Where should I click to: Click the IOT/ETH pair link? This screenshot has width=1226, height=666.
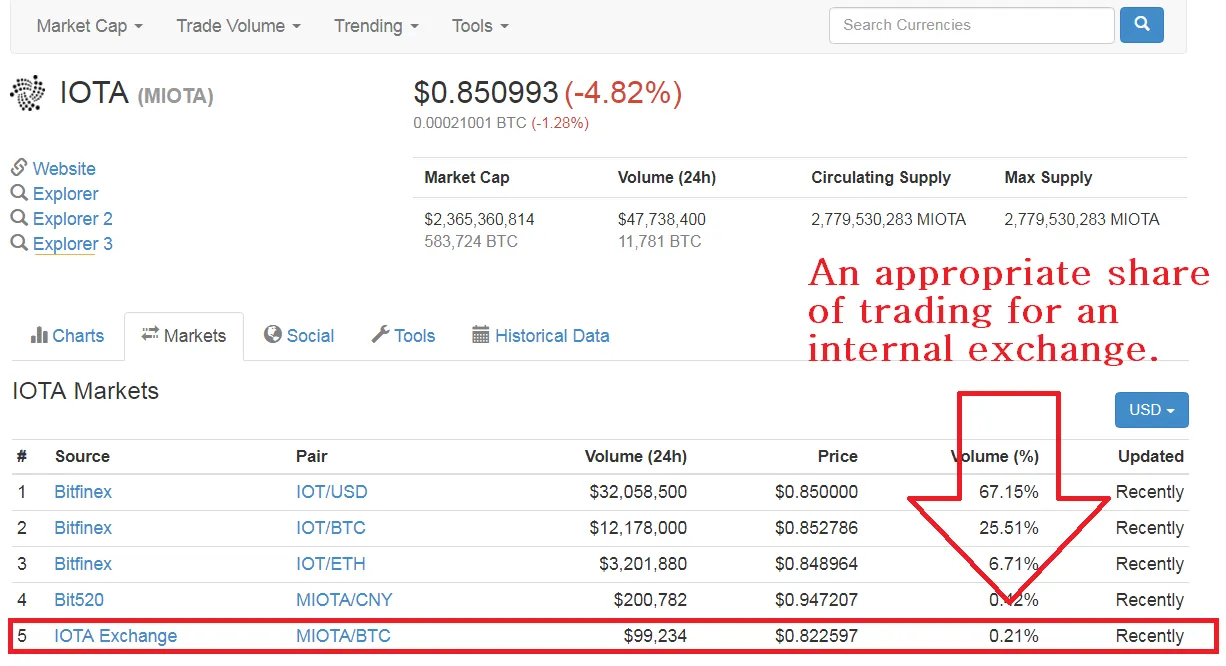(331, 564)
